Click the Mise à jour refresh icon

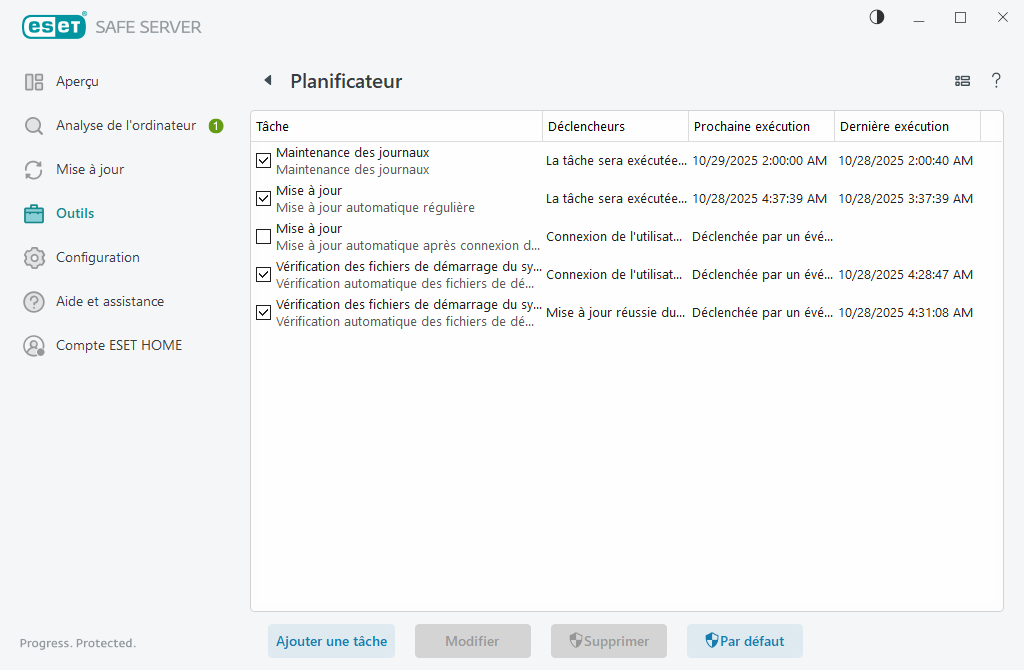point(35,169)
